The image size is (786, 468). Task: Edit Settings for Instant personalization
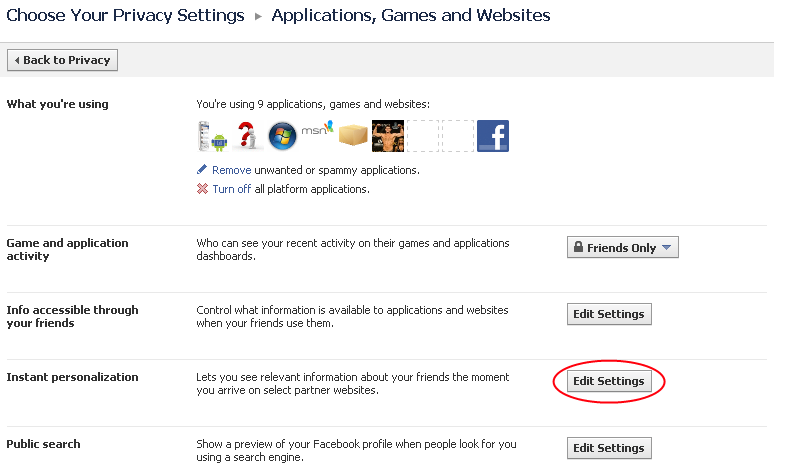609,381
